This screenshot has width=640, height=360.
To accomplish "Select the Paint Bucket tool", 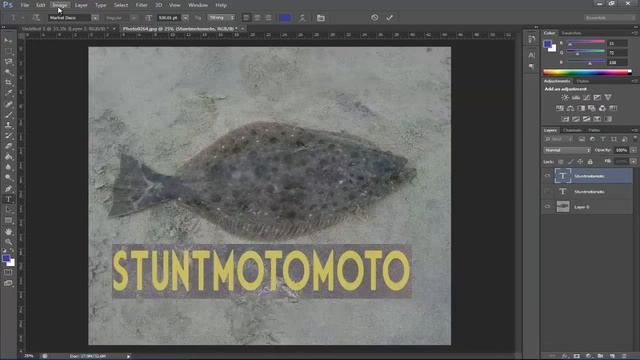I will [8, 157].
